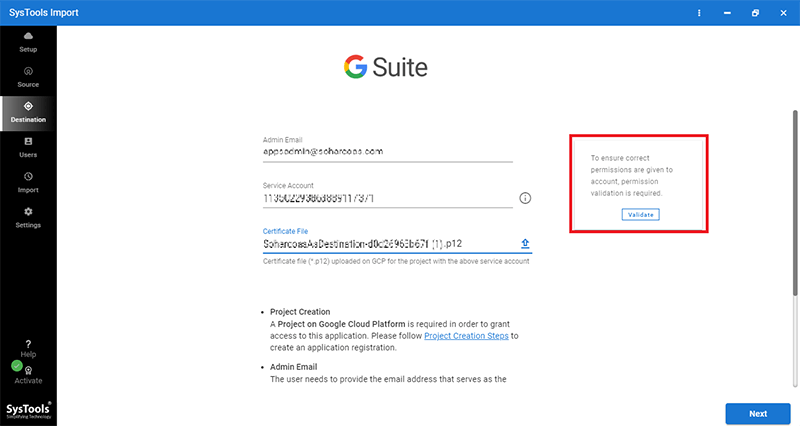Click the vertical scrollbar on the right

pyautogui.click(x=795, y=202)
